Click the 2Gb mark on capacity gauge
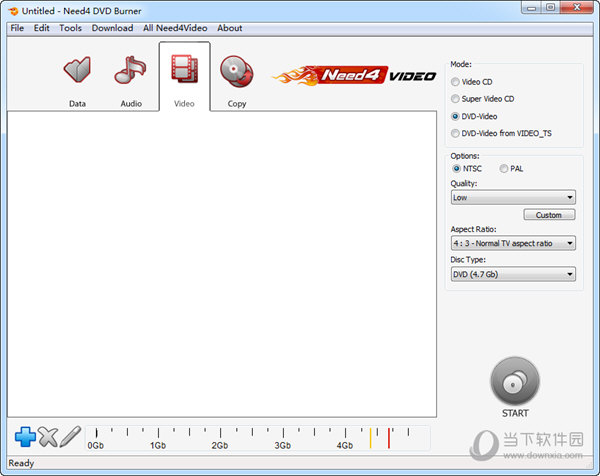Screen dimensions: 600x476 tap(220, 445)
